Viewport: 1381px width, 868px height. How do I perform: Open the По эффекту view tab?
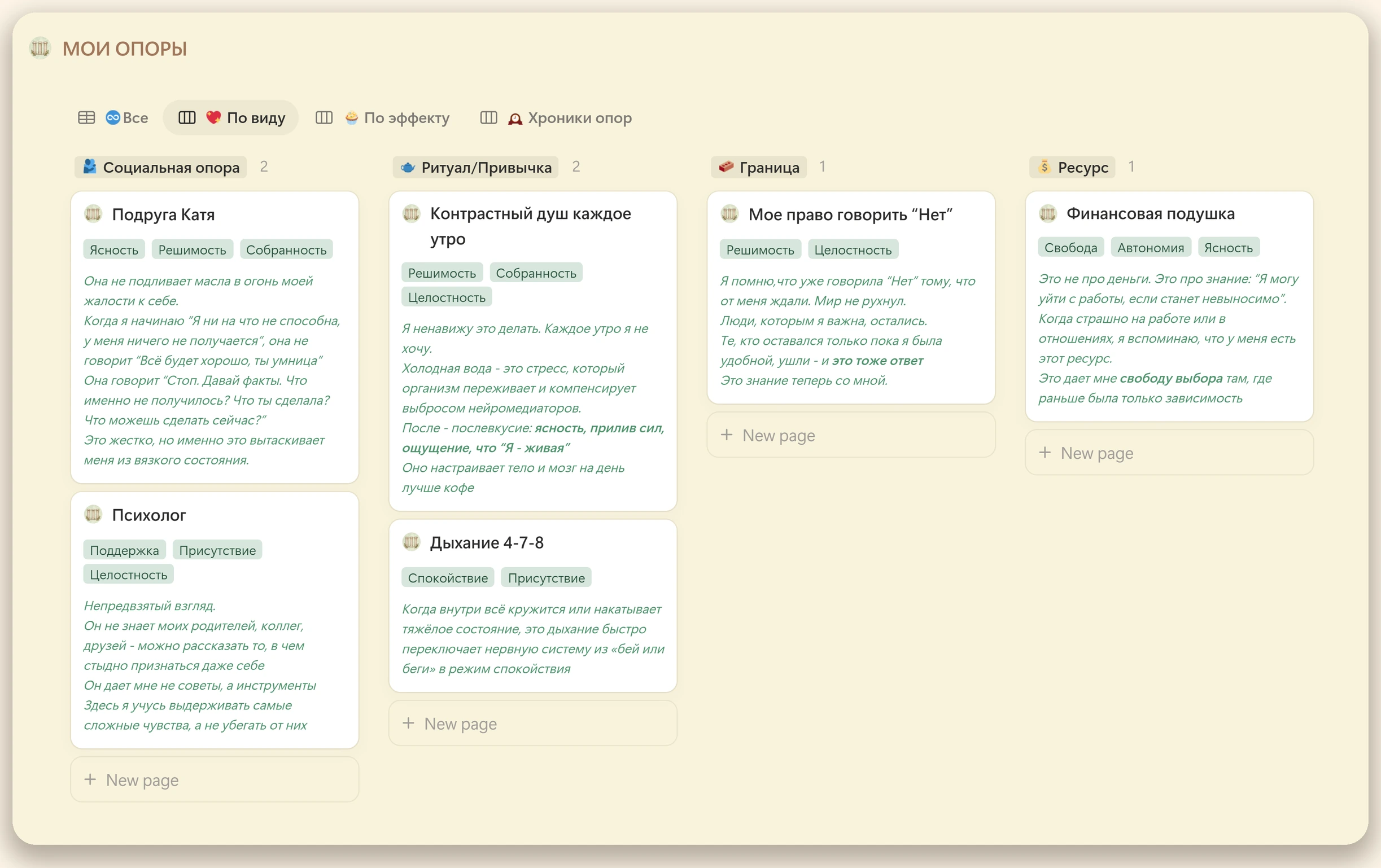[x=383, y=118]
